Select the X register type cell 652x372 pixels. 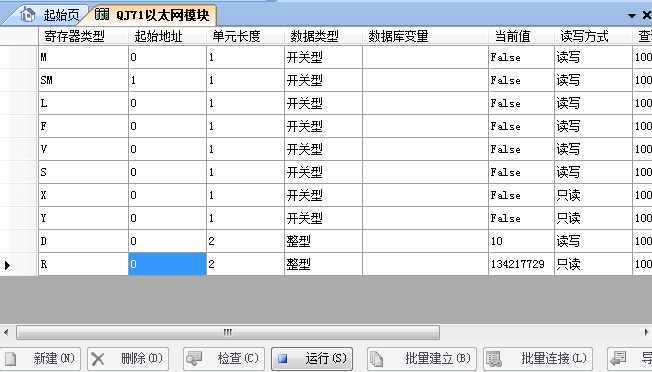[83, 195]
